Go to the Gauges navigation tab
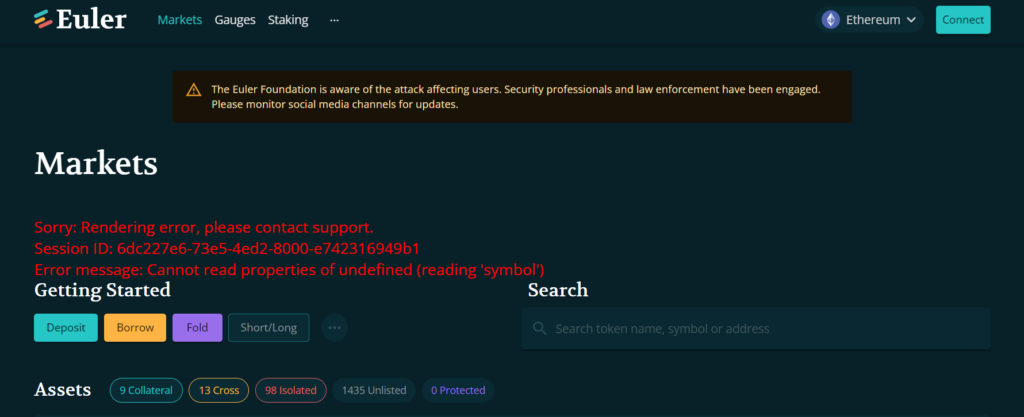 [x=235, y=20]
